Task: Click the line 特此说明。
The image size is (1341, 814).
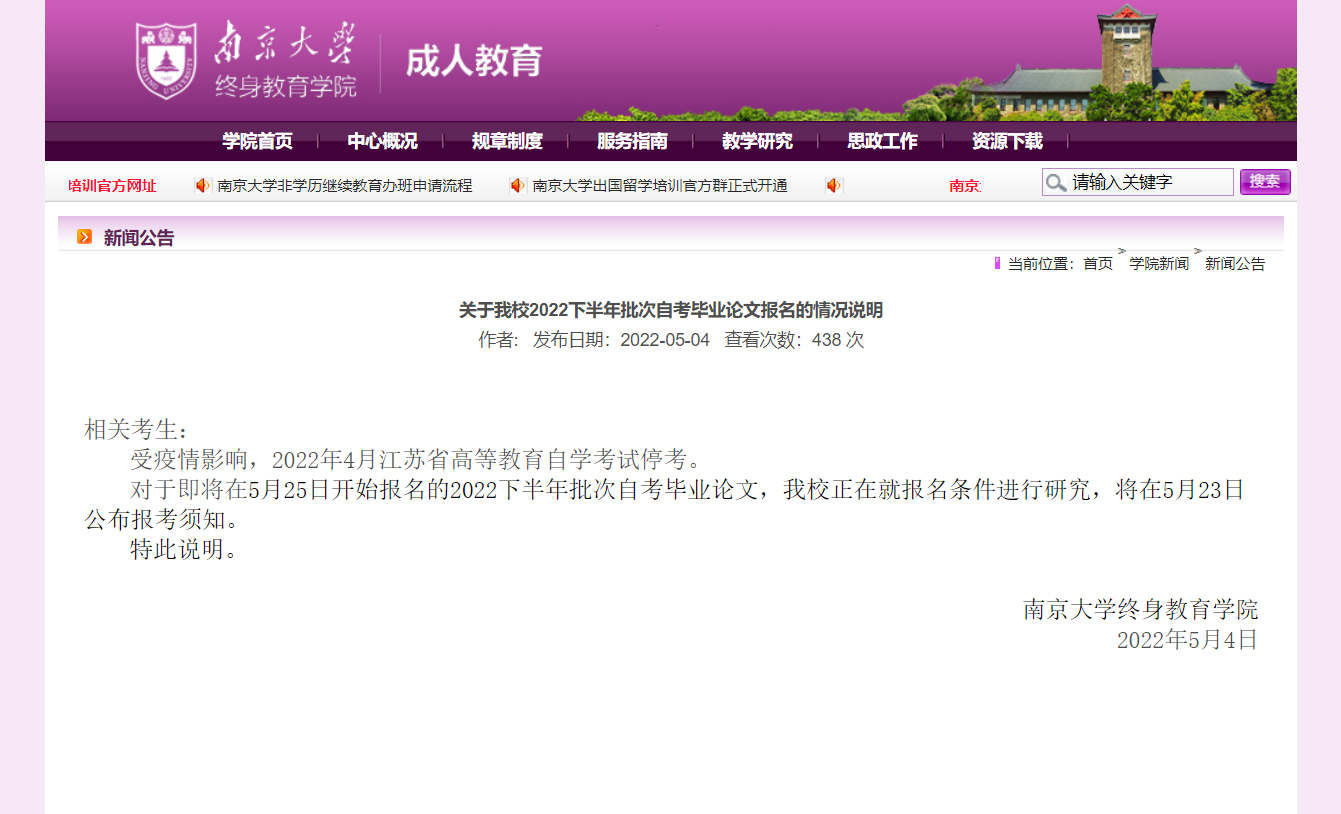Action: point(185,550)
